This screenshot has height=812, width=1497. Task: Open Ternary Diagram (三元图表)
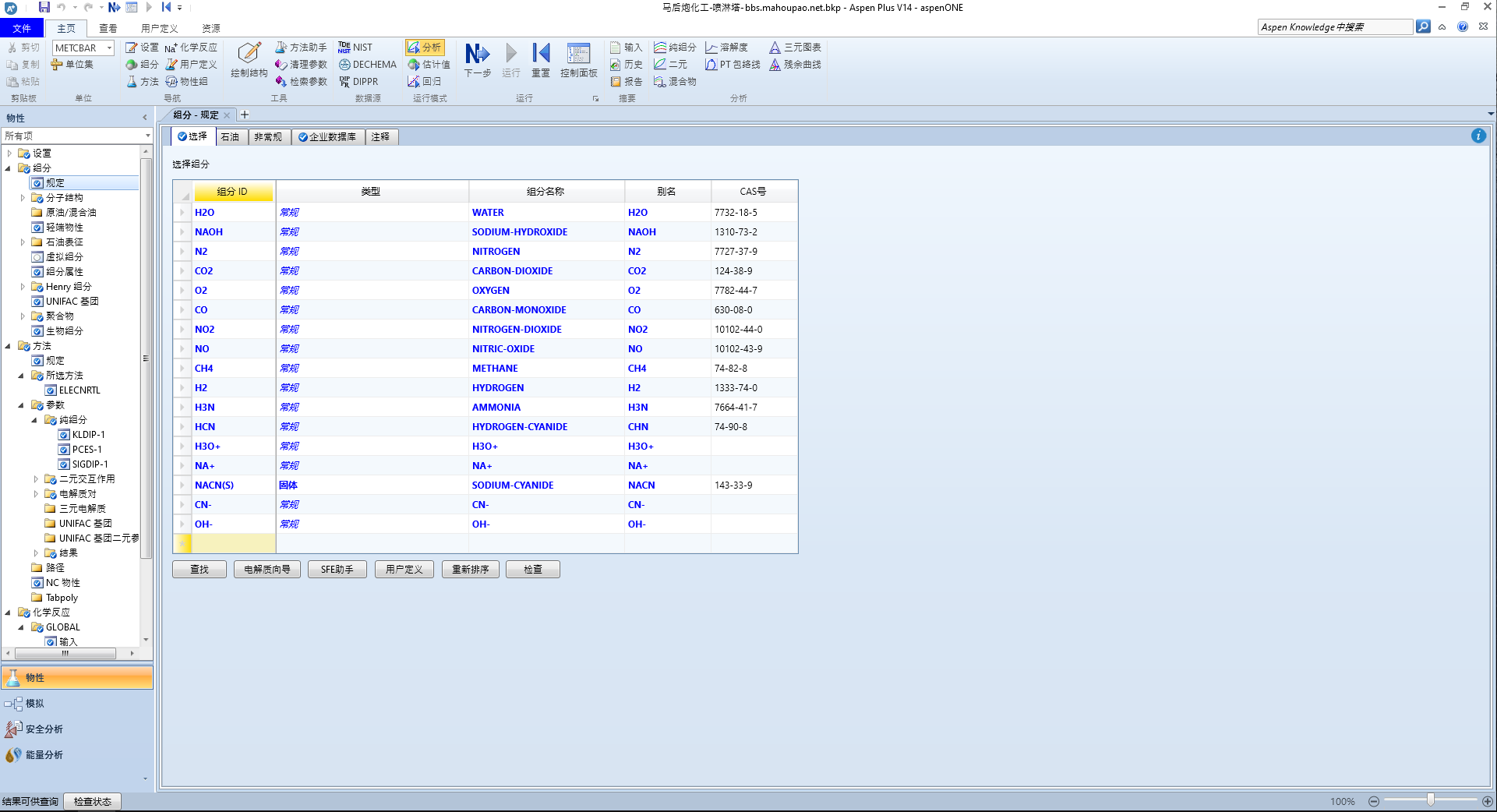795,48
